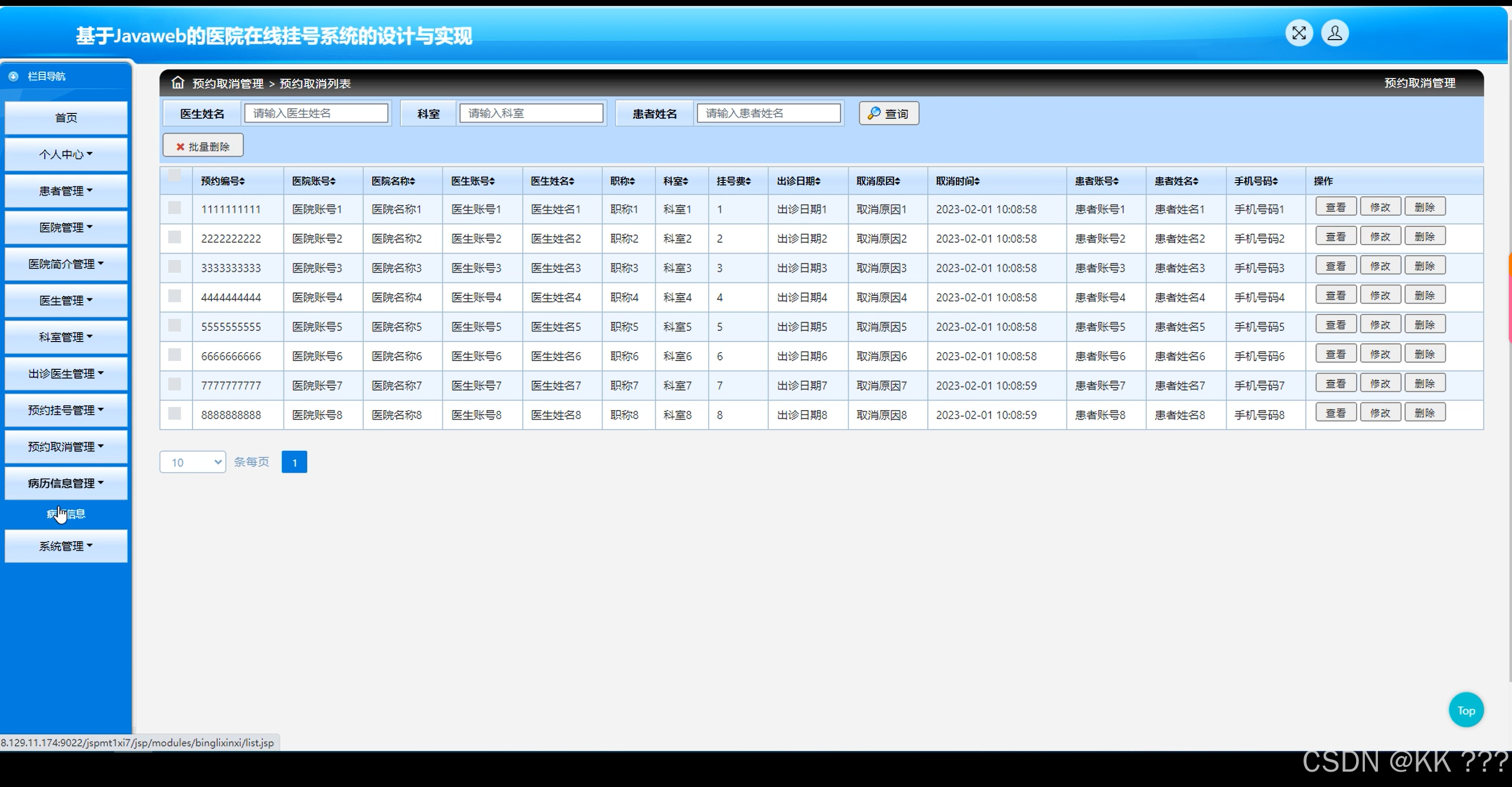Expand the 系统管理 sidebar menu

[x=66, y=546]
